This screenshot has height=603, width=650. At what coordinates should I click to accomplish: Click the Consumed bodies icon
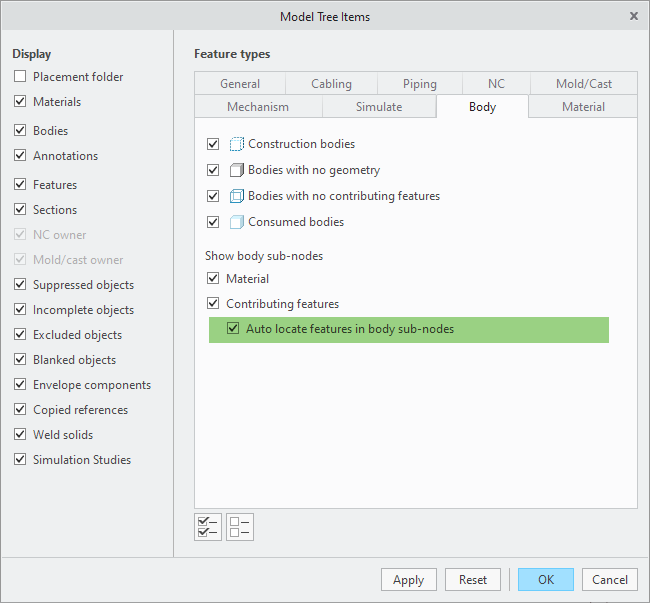[237, 222]
